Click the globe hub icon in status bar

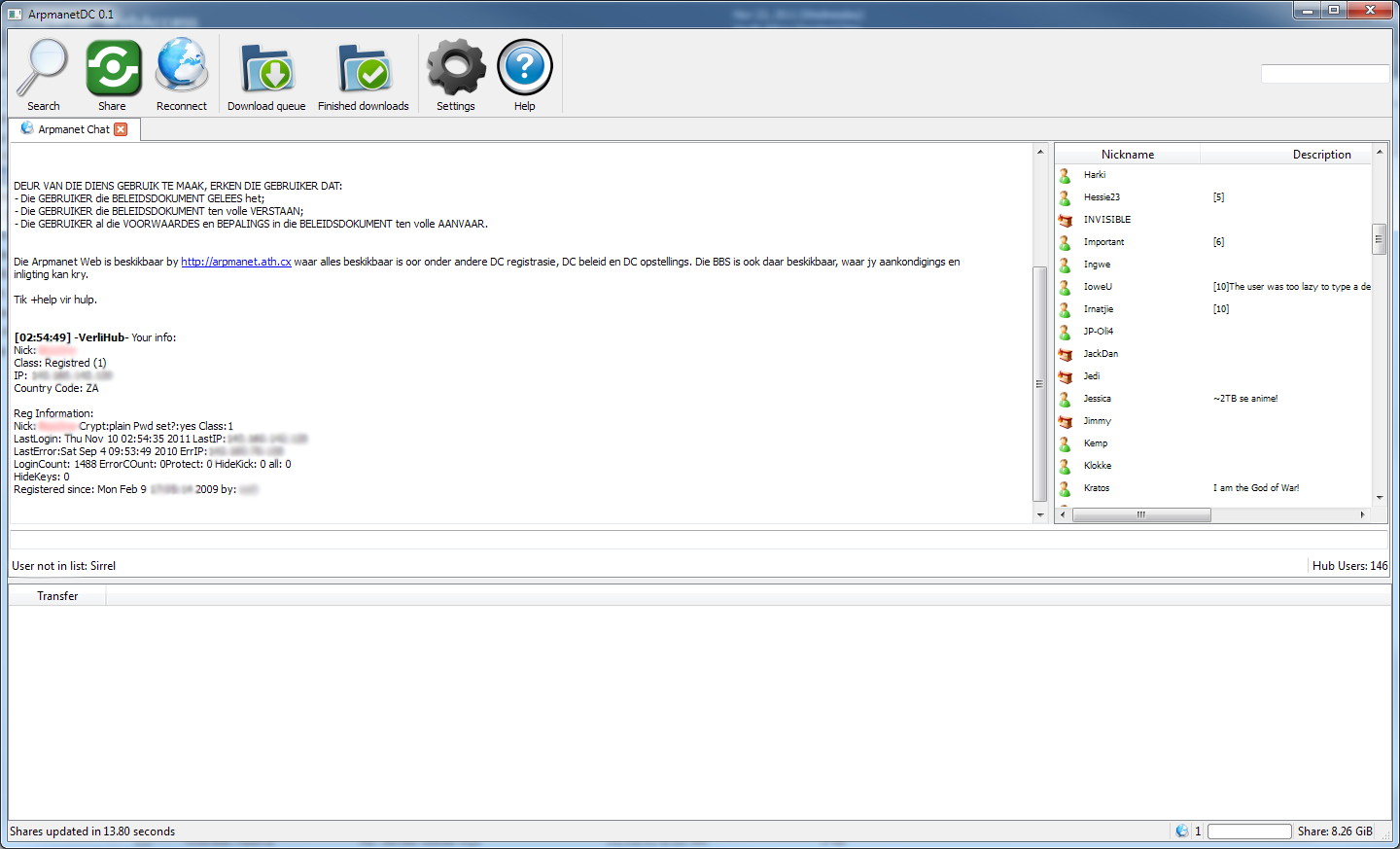click(x=1182, y=831)
